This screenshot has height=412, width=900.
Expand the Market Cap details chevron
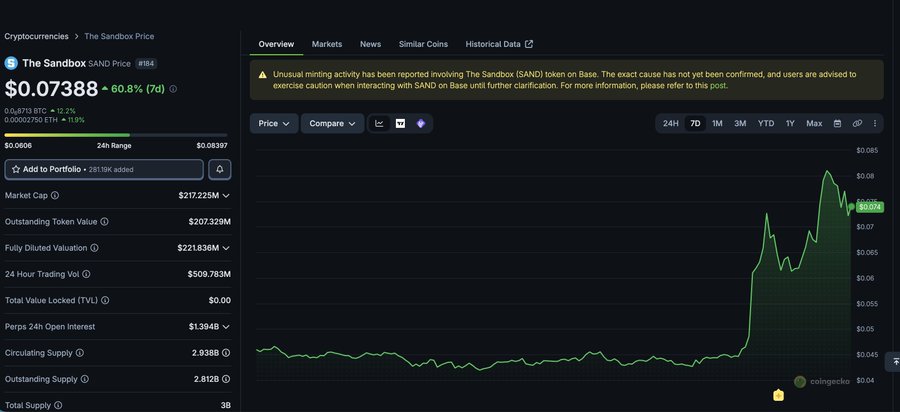point(226,196)
